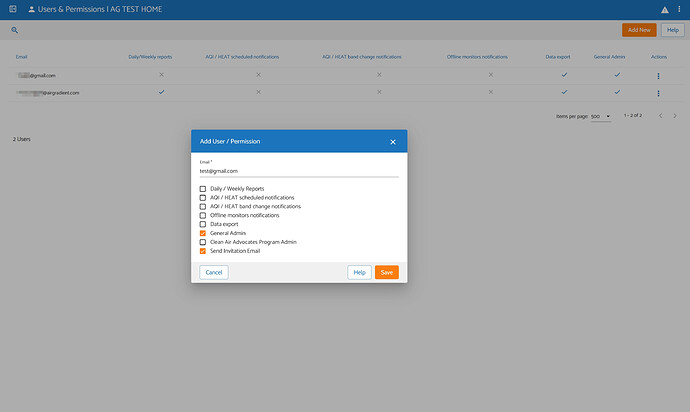Click Data export checkmark in gmail.com row

[x=564, y=75]
